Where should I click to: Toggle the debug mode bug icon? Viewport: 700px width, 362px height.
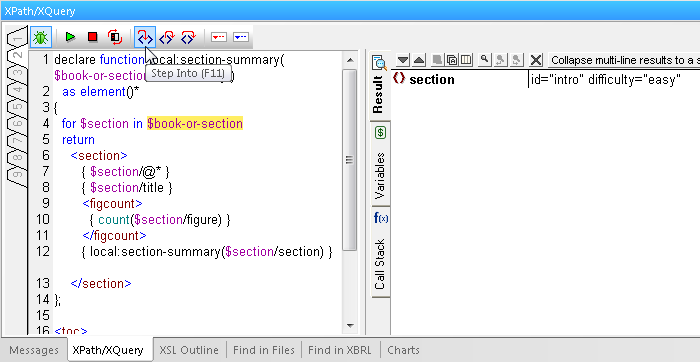click(41, 37)
